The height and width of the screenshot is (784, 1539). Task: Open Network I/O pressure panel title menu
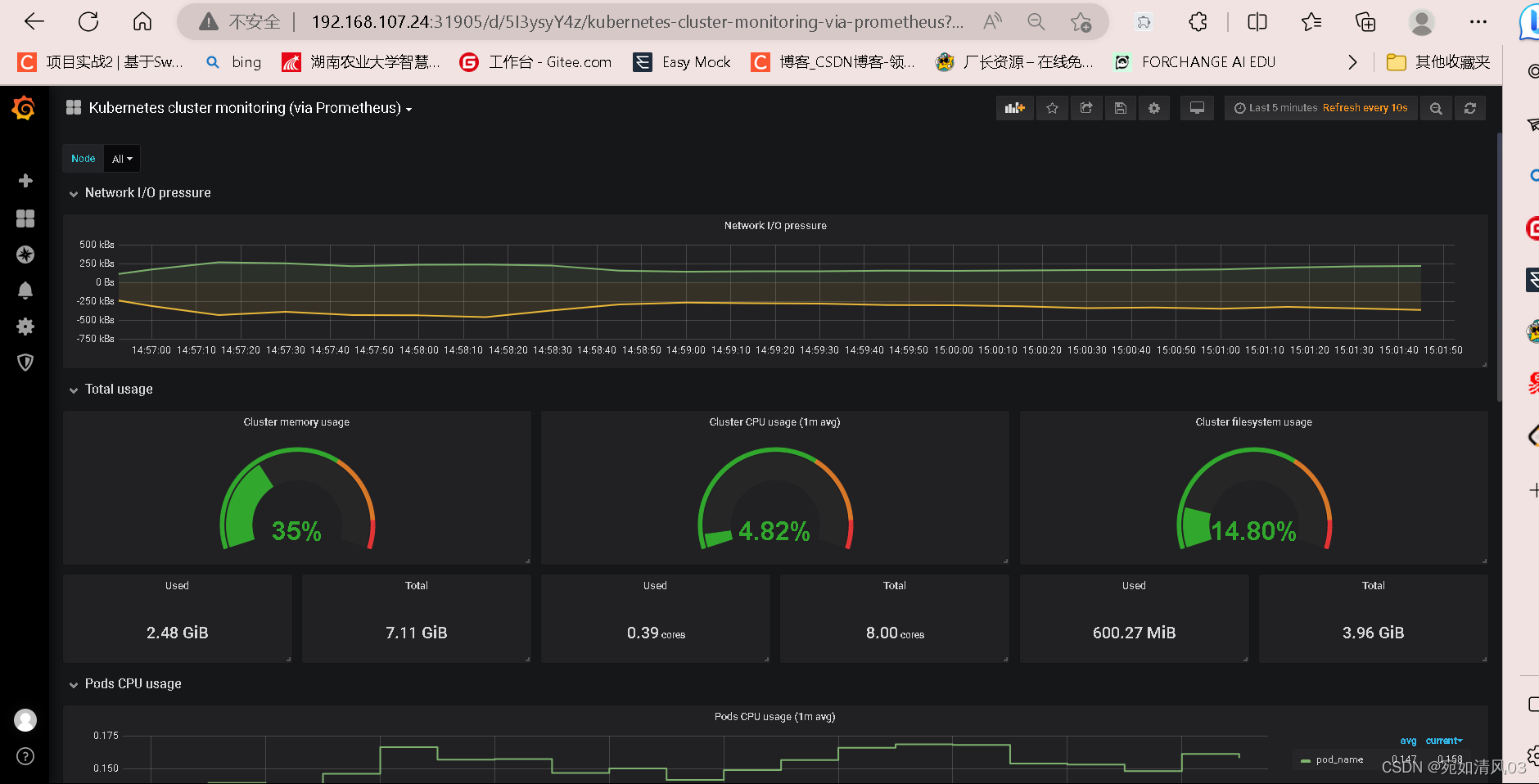coord(775,226)
